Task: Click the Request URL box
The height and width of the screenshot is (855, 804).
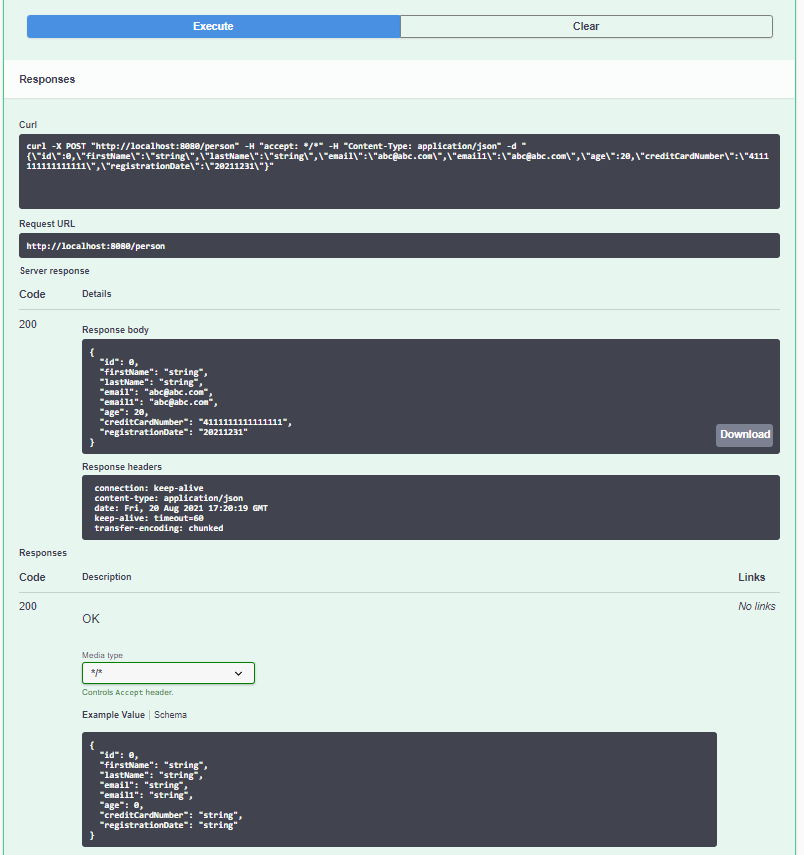Action: pos(399,246)
